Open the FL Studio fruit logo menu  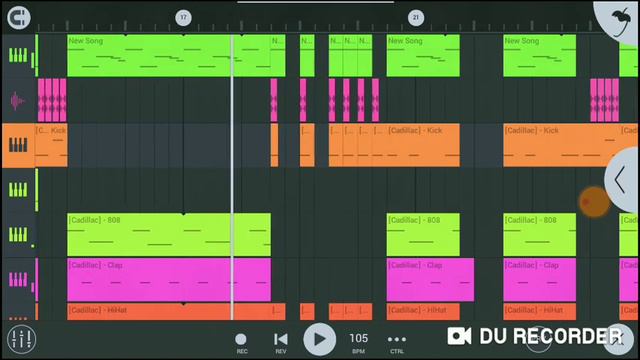point(621,21)
